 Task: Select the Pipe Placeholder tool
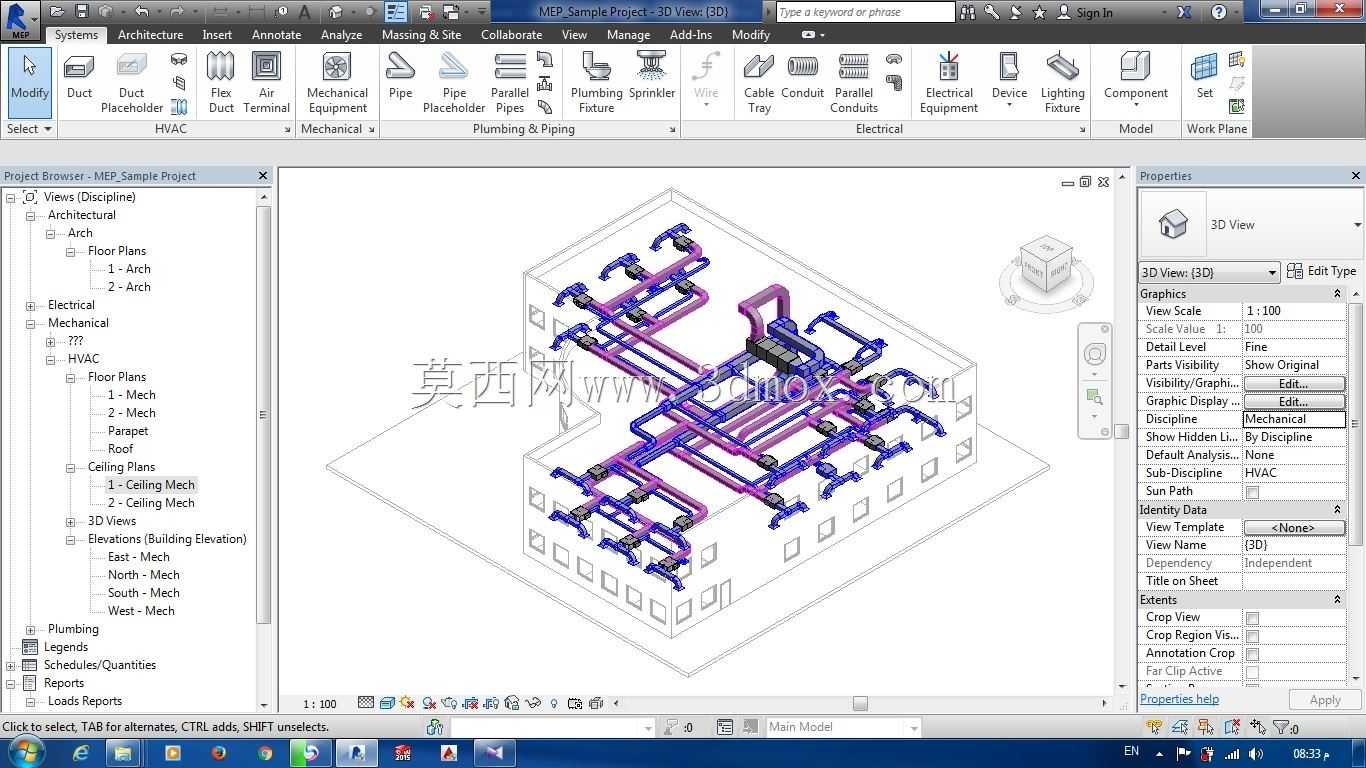pos(454,82)
